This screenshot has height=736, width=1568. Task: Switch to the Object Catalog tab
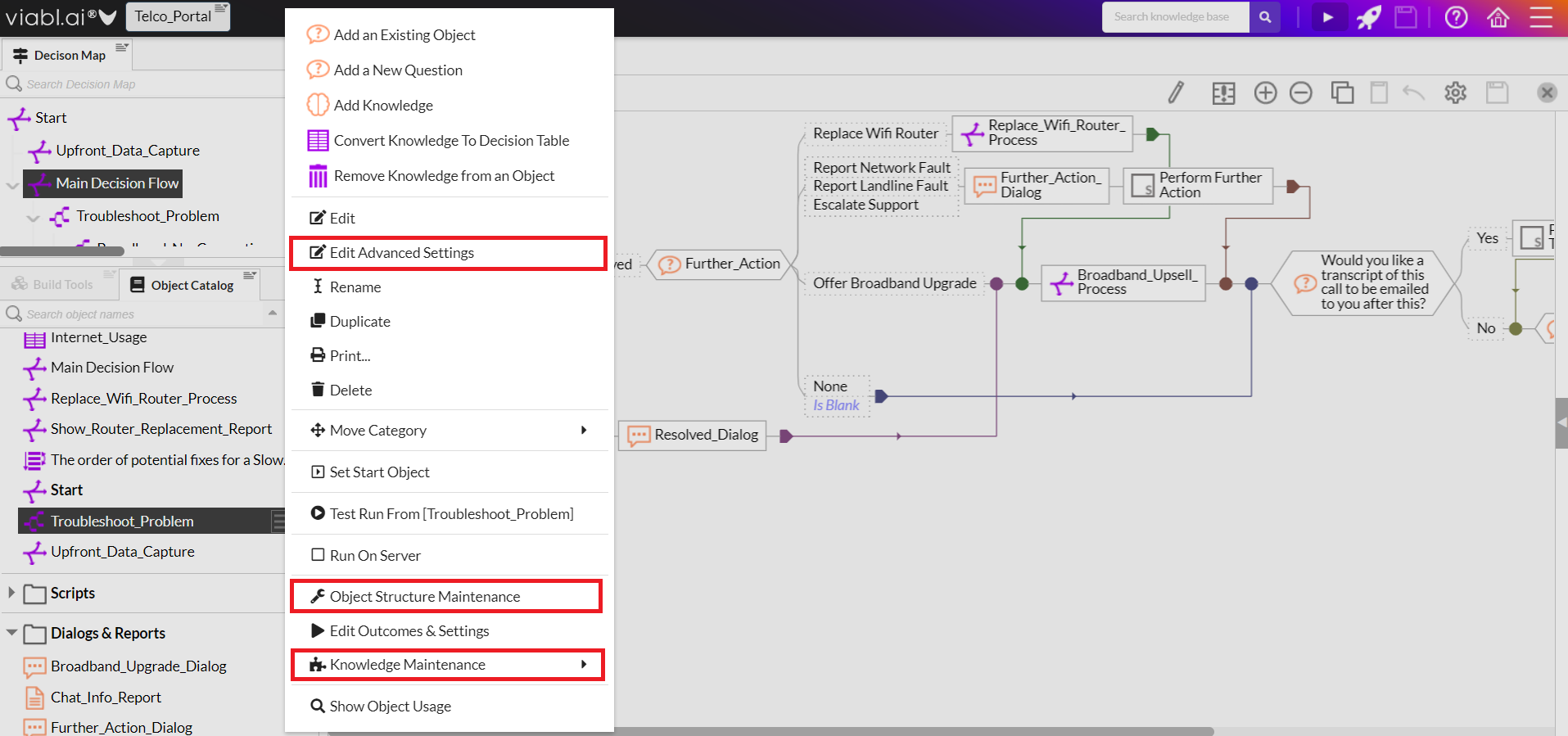coord(183,285)
